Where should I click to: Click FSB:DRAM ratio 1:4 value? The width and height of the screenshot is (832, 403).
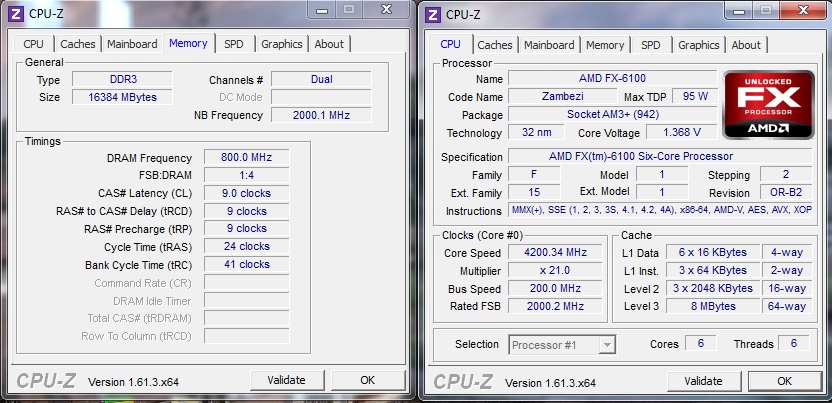click(247, 175)
